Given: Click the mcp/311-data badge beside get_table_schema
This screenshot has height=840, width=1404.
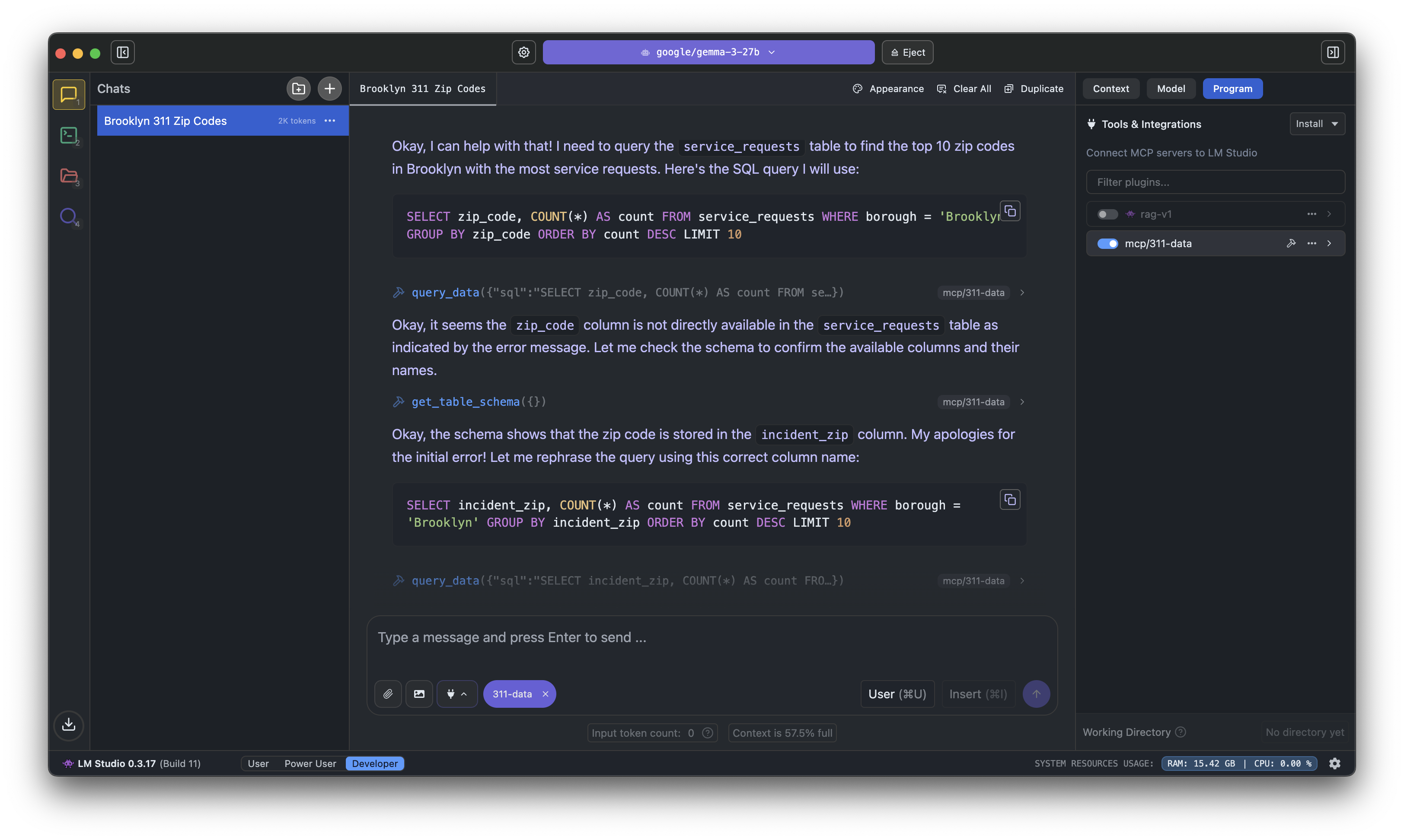Looking at the screenshot, I should (x=973, y=402).
